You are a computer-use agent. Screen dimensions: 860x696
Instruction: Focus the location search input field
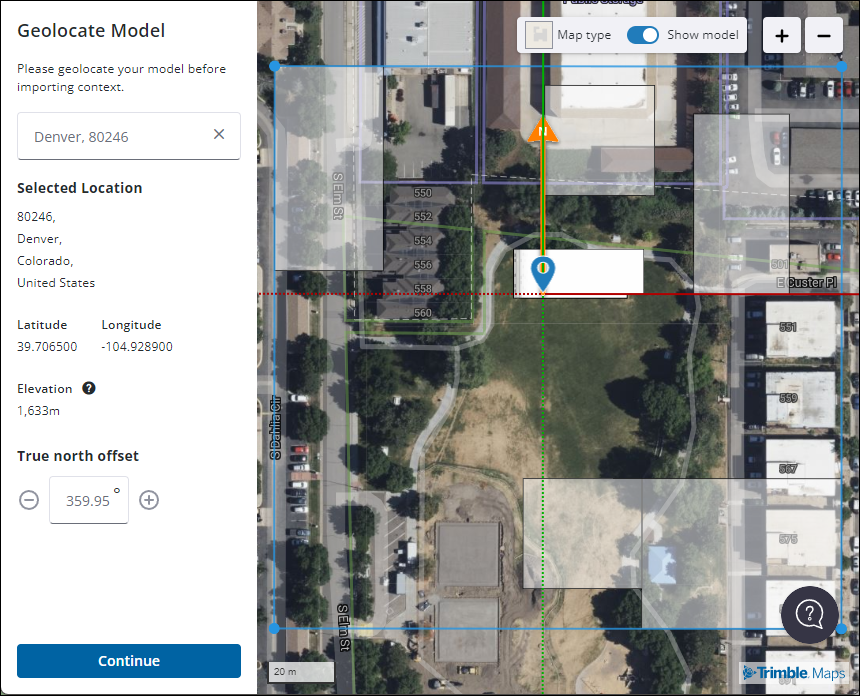pos(115,136)
